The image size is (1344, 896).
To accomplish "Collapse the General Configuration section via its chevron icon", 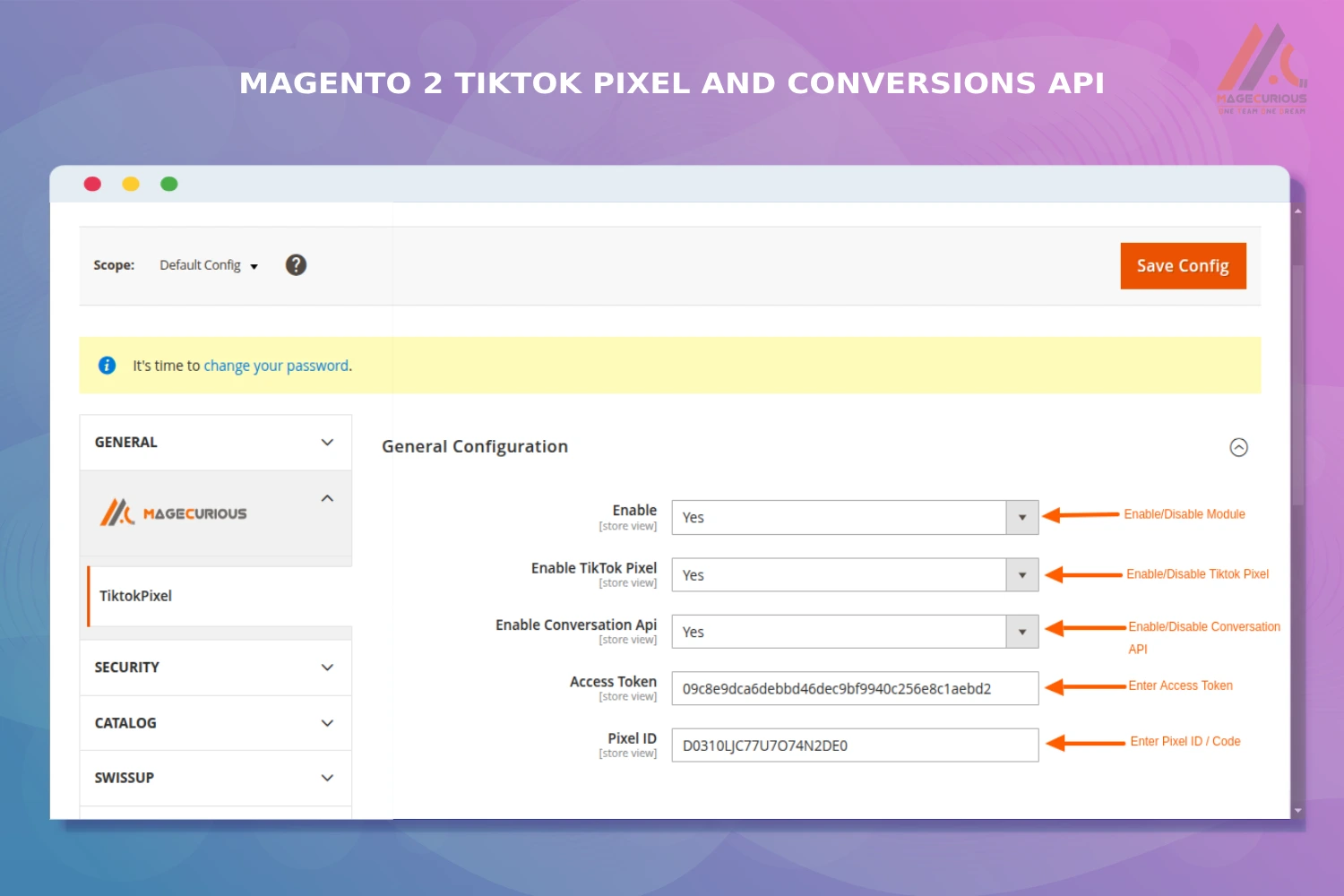I will click(1239, 447).
